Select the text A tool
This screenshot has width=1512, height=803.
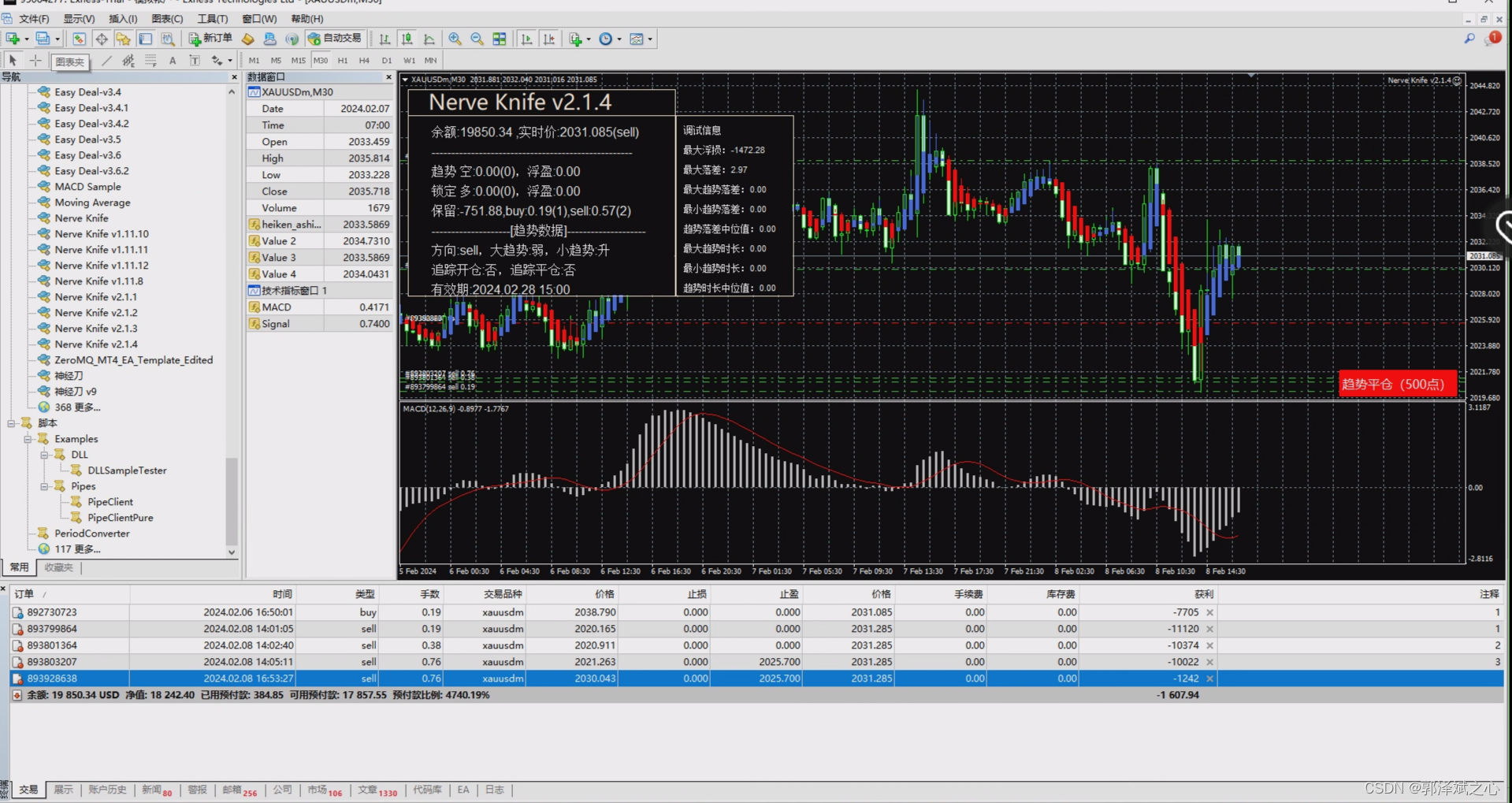tap(173, 60)
